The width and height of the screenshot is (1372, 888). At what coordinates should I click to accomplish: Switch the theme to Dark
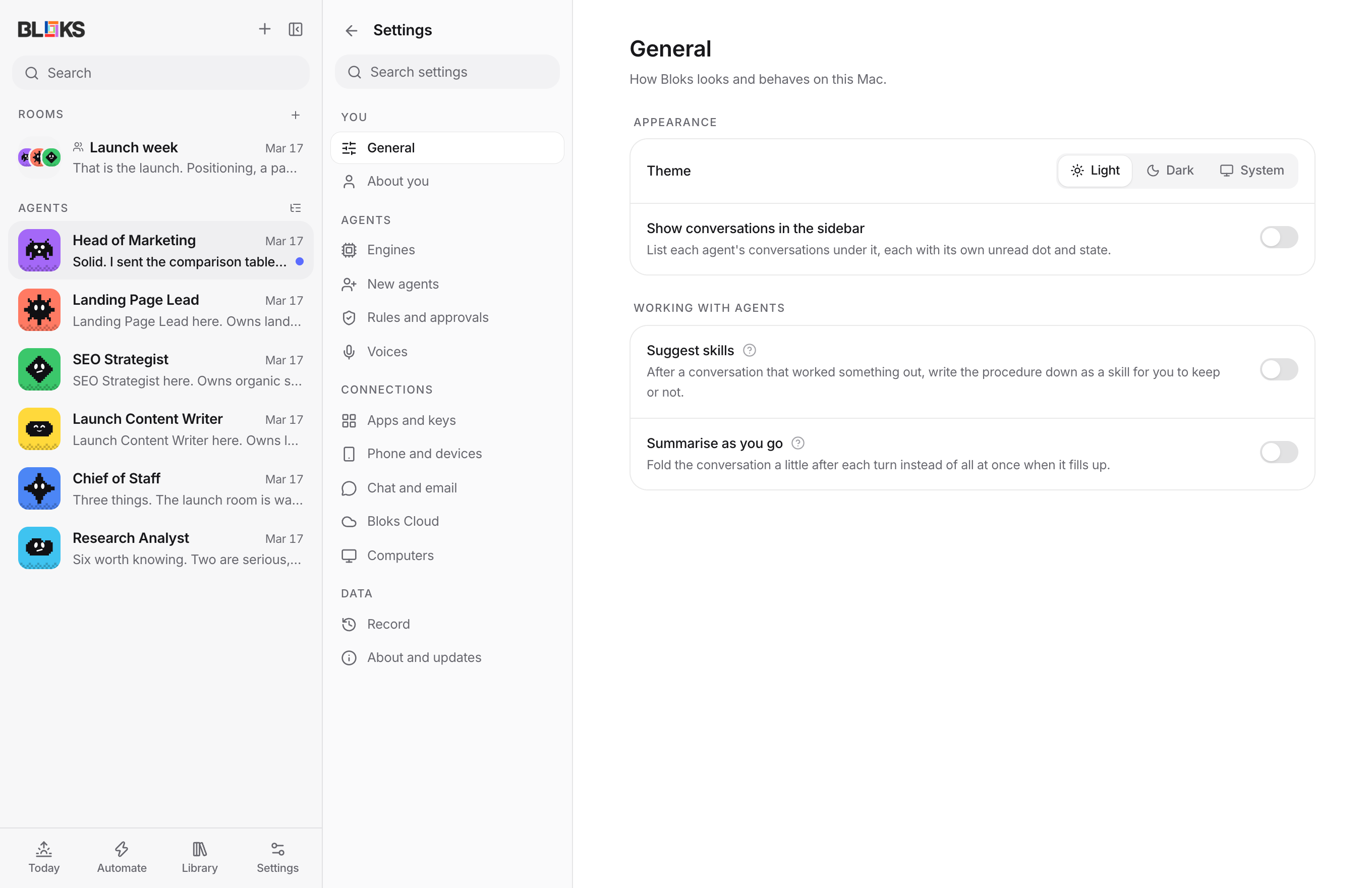pyautogui.click(x=1170, y=171)
